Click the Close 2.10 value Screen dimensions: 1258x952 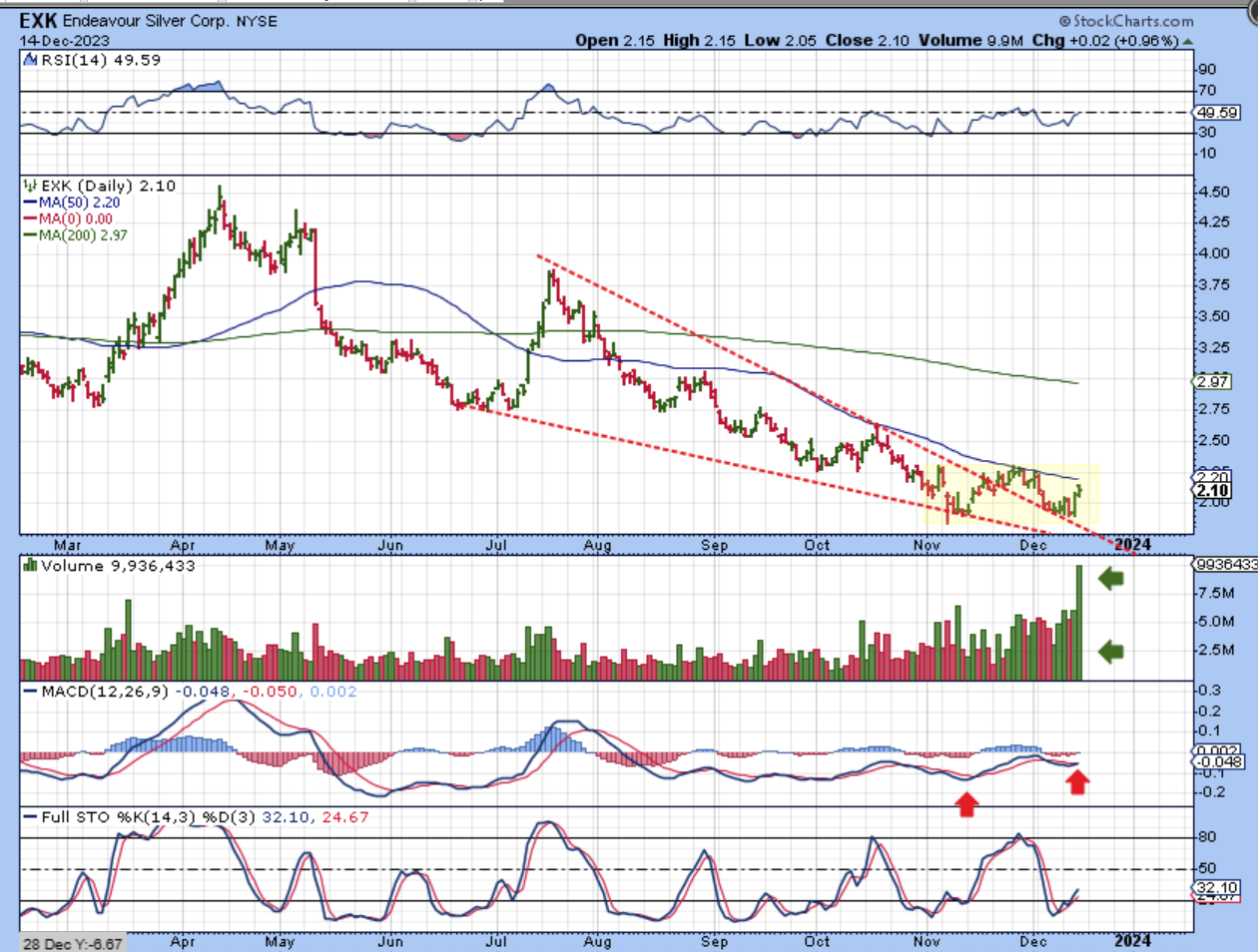point(867,40)
